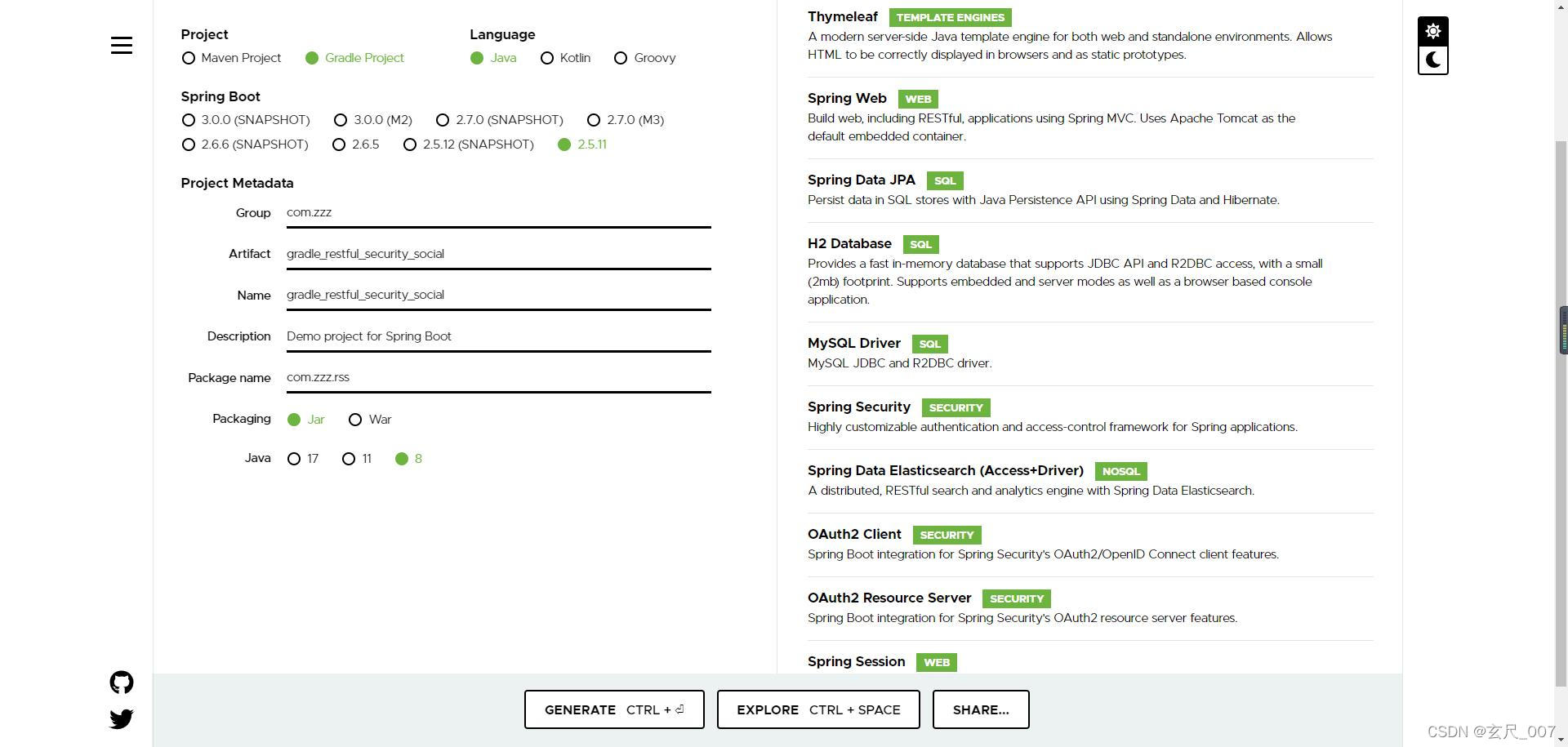Select the H2 Database dependency
The image size is (1568, 747).
pos(1090,271)
